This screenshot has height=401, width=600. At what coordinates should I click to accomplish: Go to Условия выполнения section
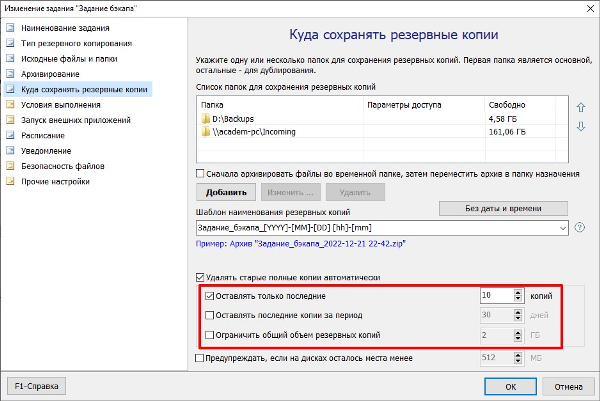(59, 104)
